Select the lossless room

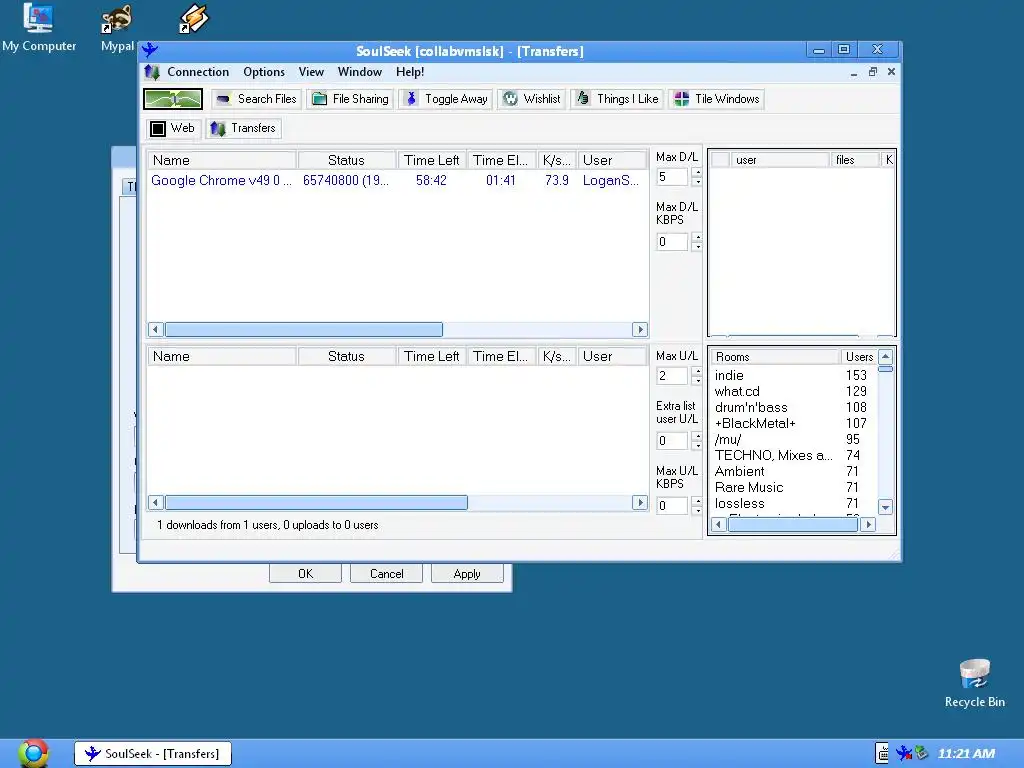[x=739, y=504]
